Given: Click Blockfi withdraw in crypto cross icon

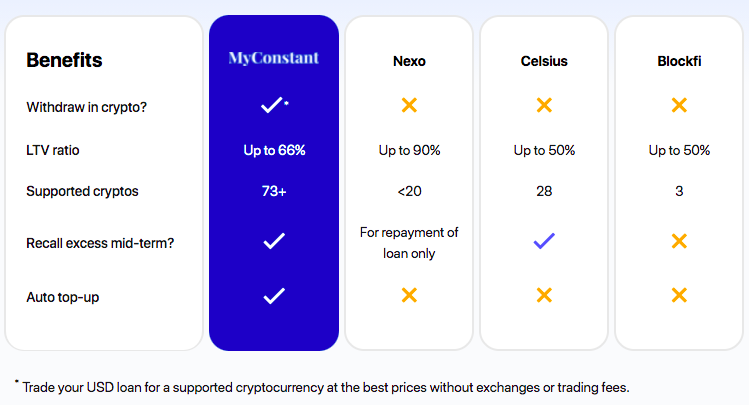Looking at the screenshot, I should 679,105.
